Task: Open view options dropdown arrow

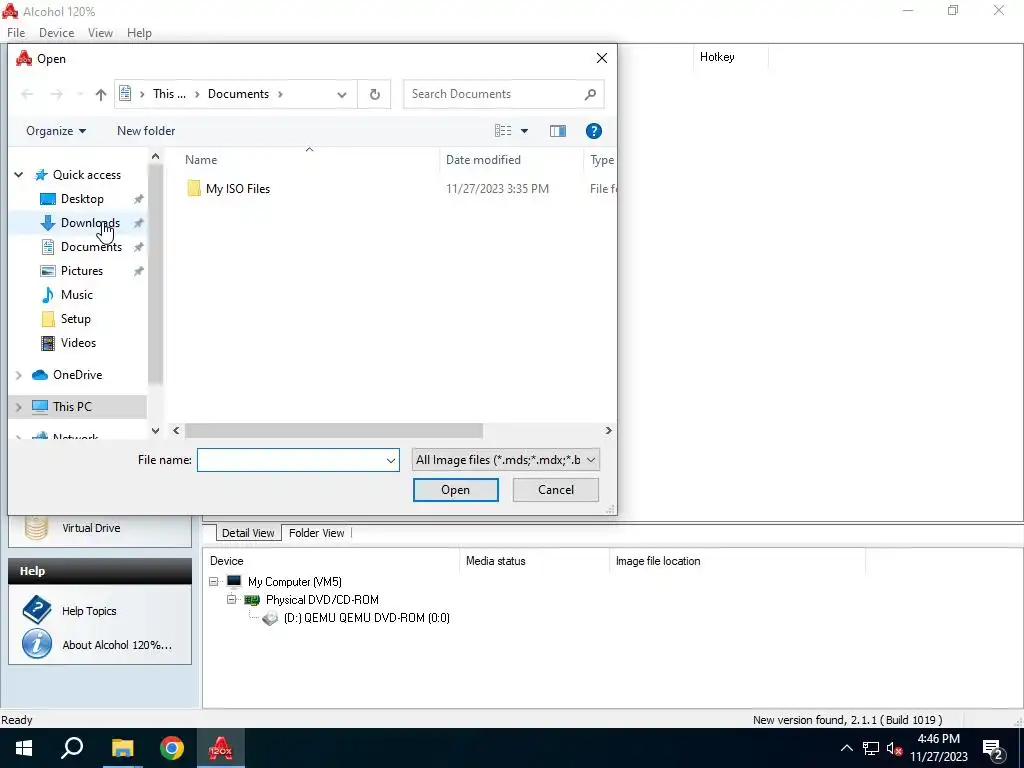Action: point(524,131)
